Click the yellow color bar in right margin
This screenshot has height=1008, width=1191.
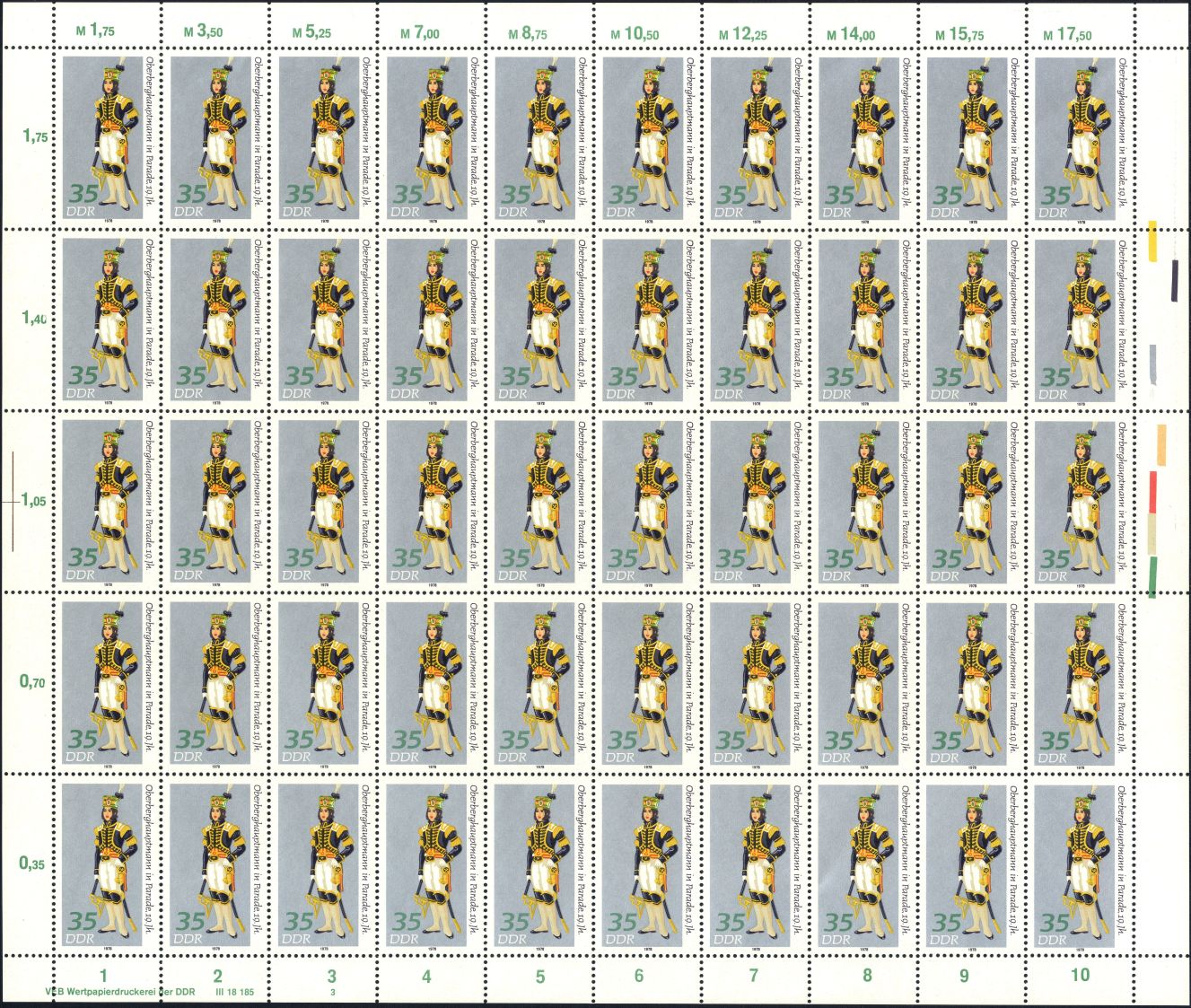(1153, 241)
